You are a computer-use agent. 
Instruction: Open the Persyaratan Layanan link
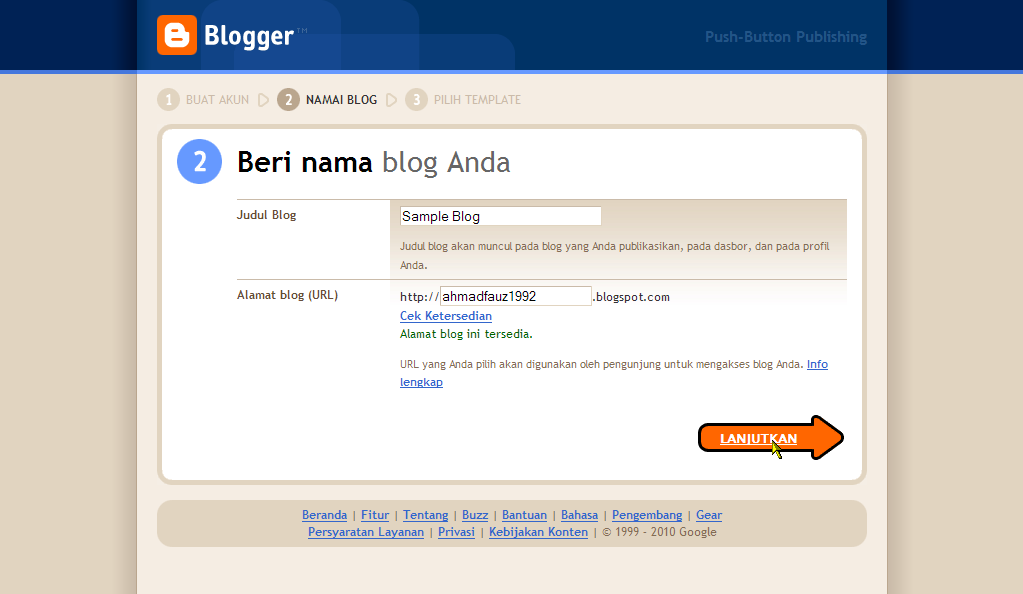366,532
